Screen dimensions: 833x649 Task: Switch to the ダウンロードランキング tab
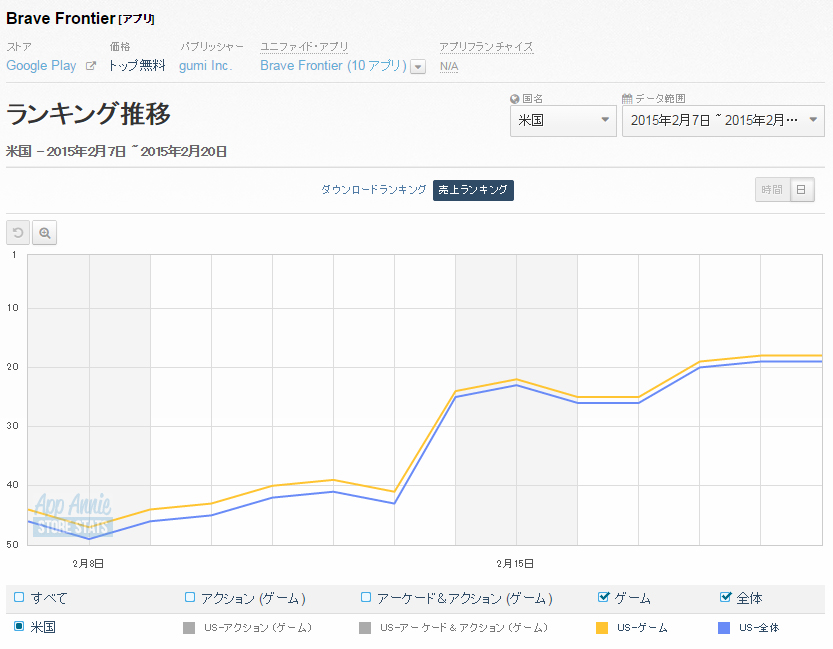point(373,190)
